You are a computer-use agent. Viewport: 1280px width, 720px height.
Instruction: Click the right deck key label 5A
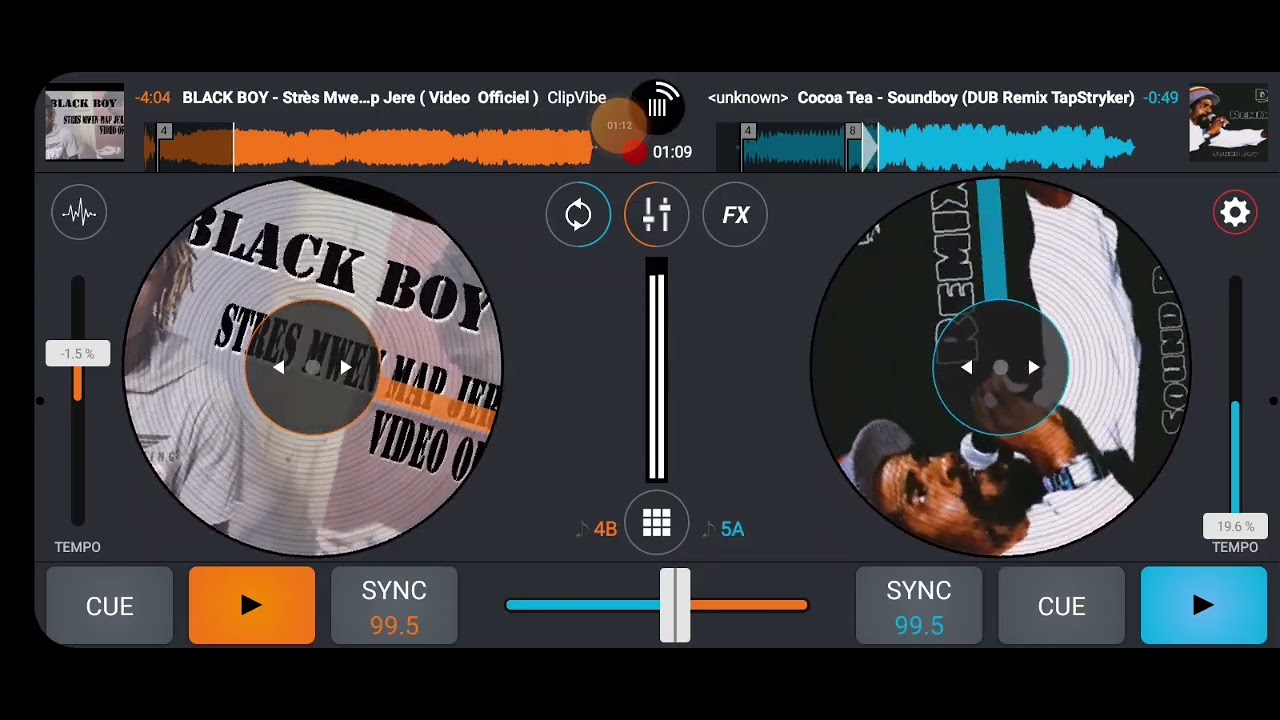click(x=732, y=529)
